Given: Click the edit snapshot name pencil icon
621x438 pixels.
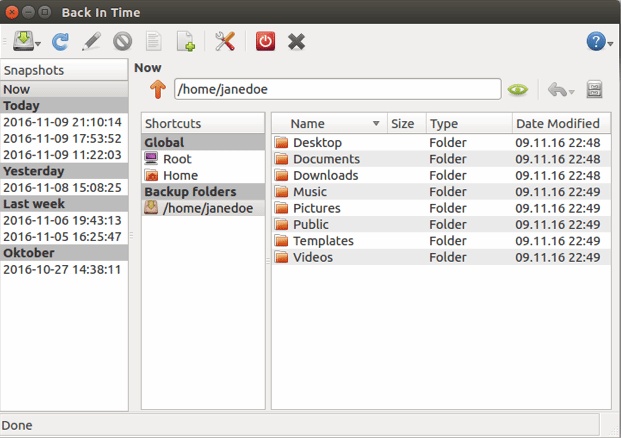Looking at the screenshot, I should point(91,41).
